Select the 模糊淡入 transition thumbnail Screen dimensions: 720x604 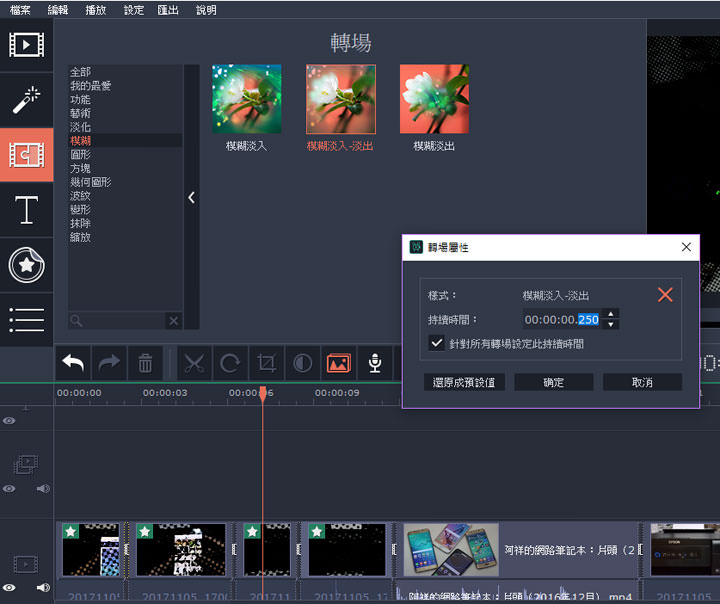pyautogui.click(x=247, y=99)
